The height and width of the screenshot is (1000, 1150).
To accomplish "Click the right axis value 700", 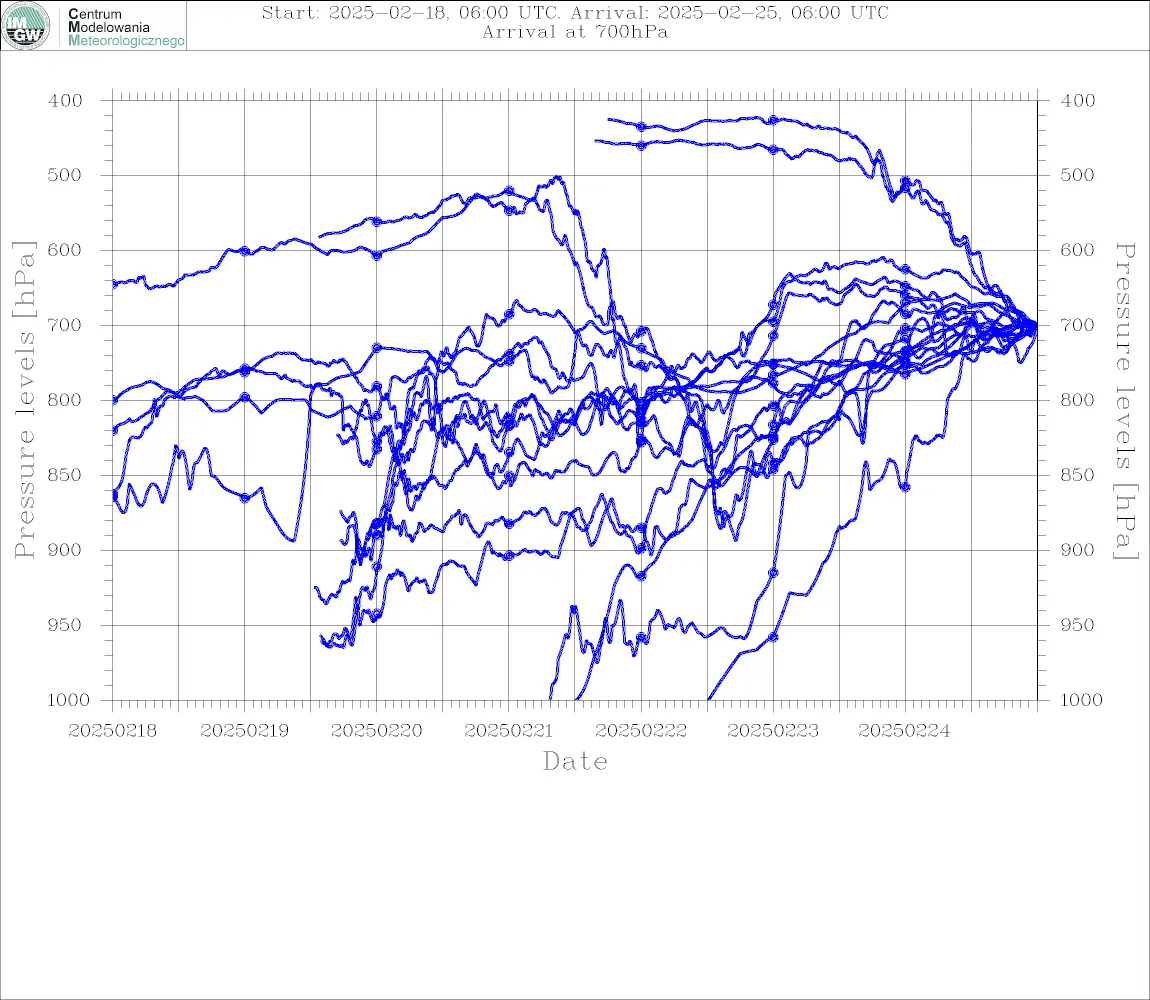I will 1077,325.
